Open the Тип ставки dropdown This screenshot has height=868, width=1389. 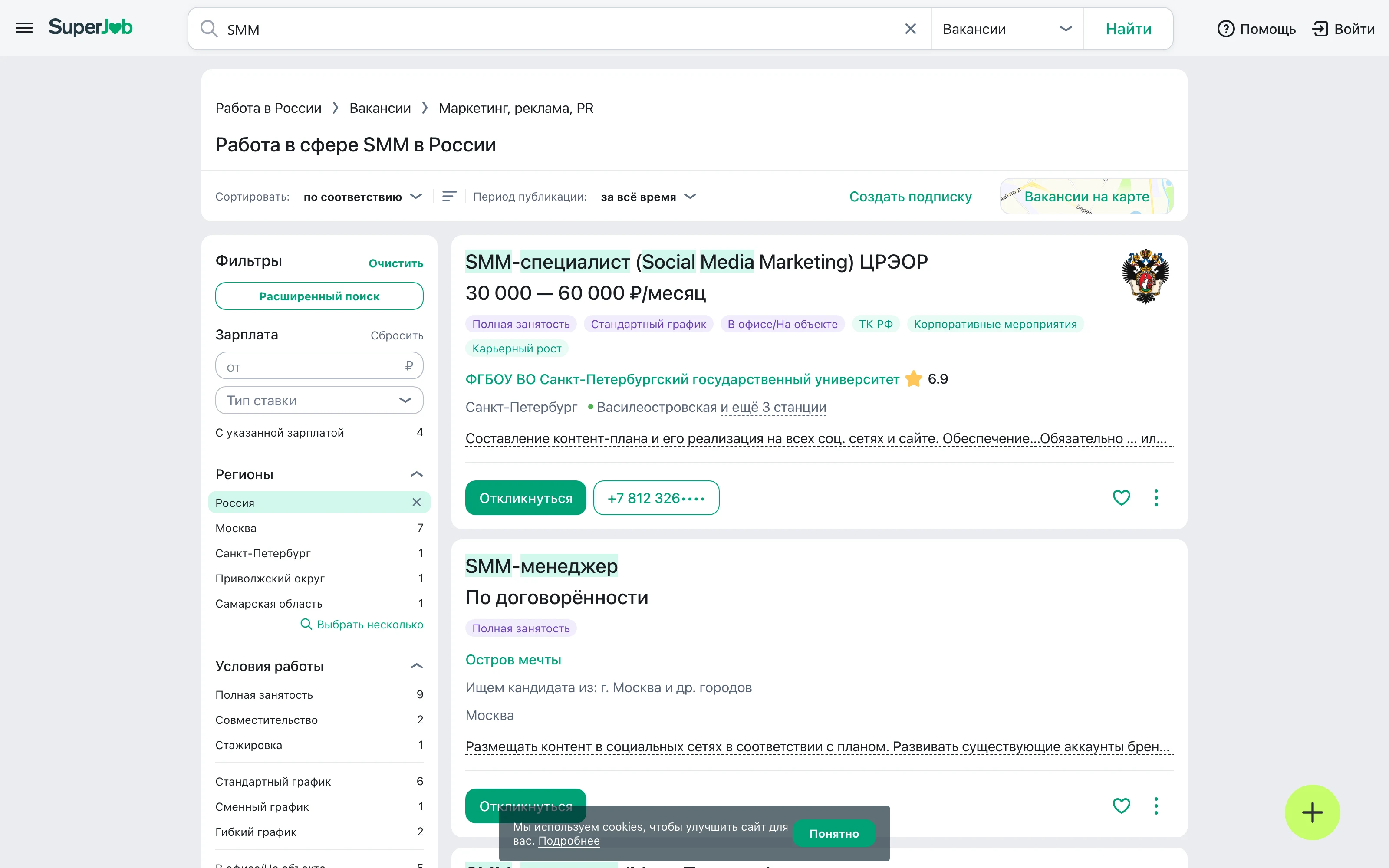coord(319,400)
